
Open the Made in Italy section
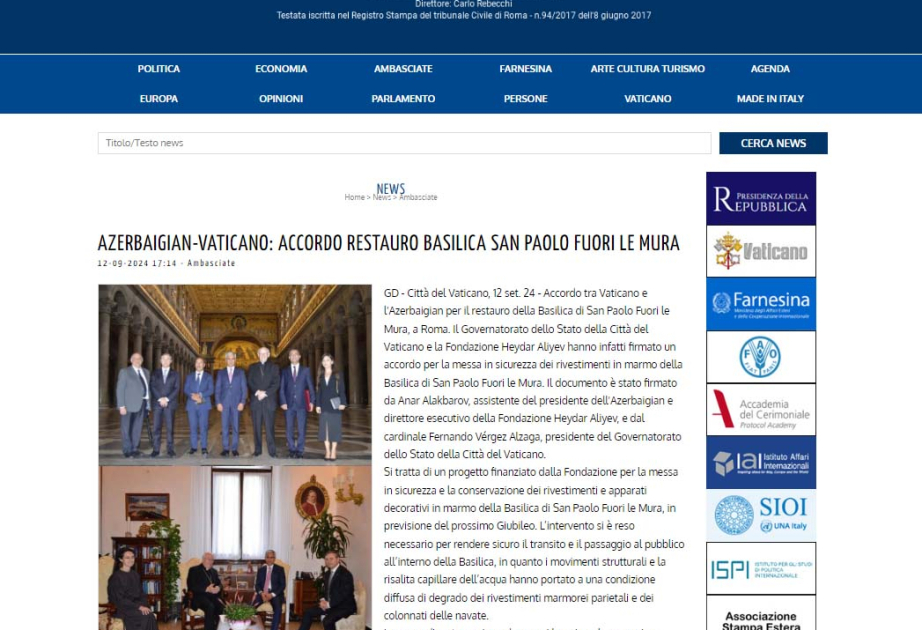(x=770, y=99)
